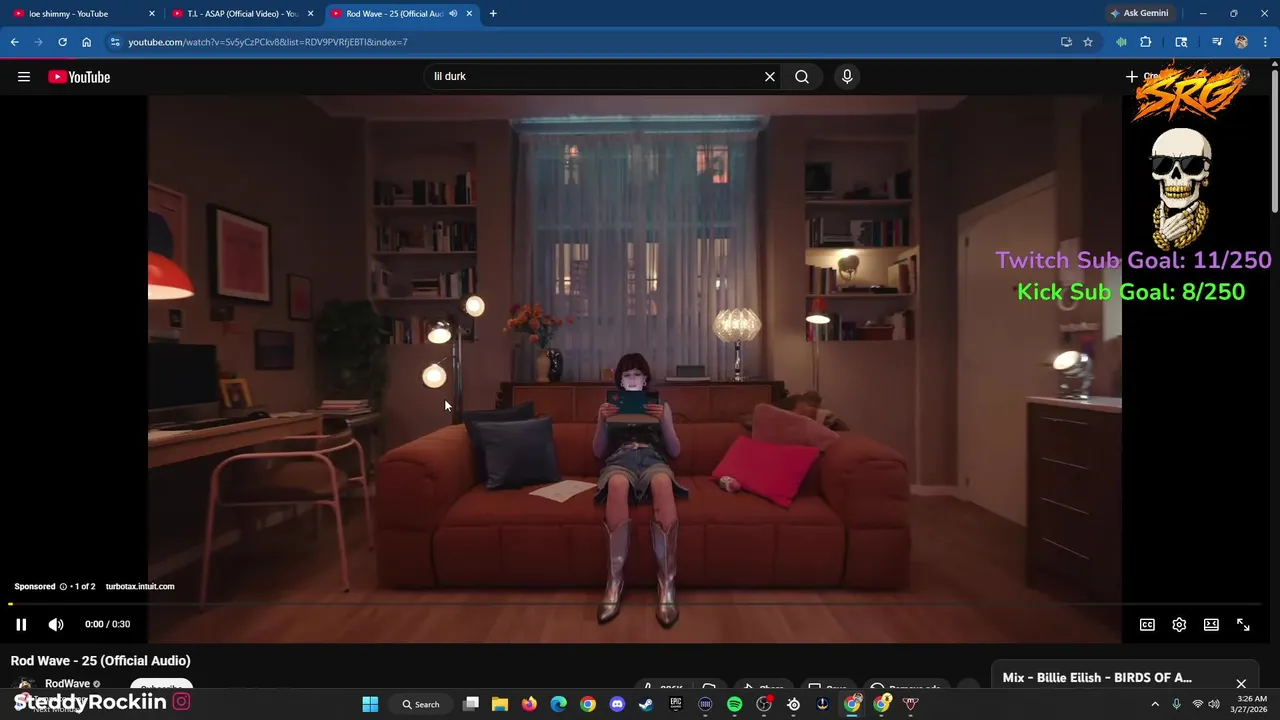
Task: Open the YouTube guide hamburger menu
Action: coord(24,77)
